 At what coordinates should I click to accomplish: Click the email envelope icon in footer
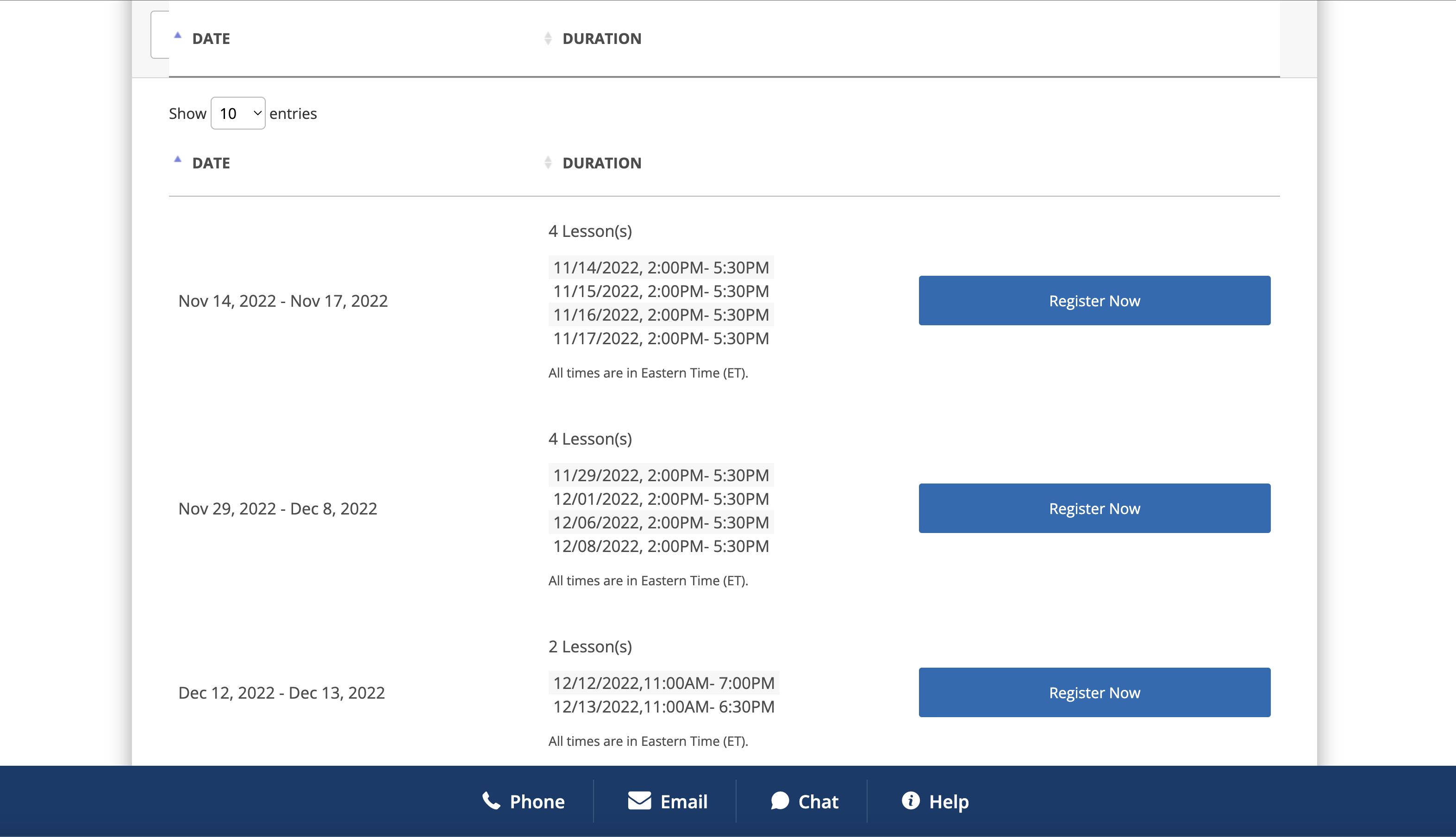pos(639,800)
